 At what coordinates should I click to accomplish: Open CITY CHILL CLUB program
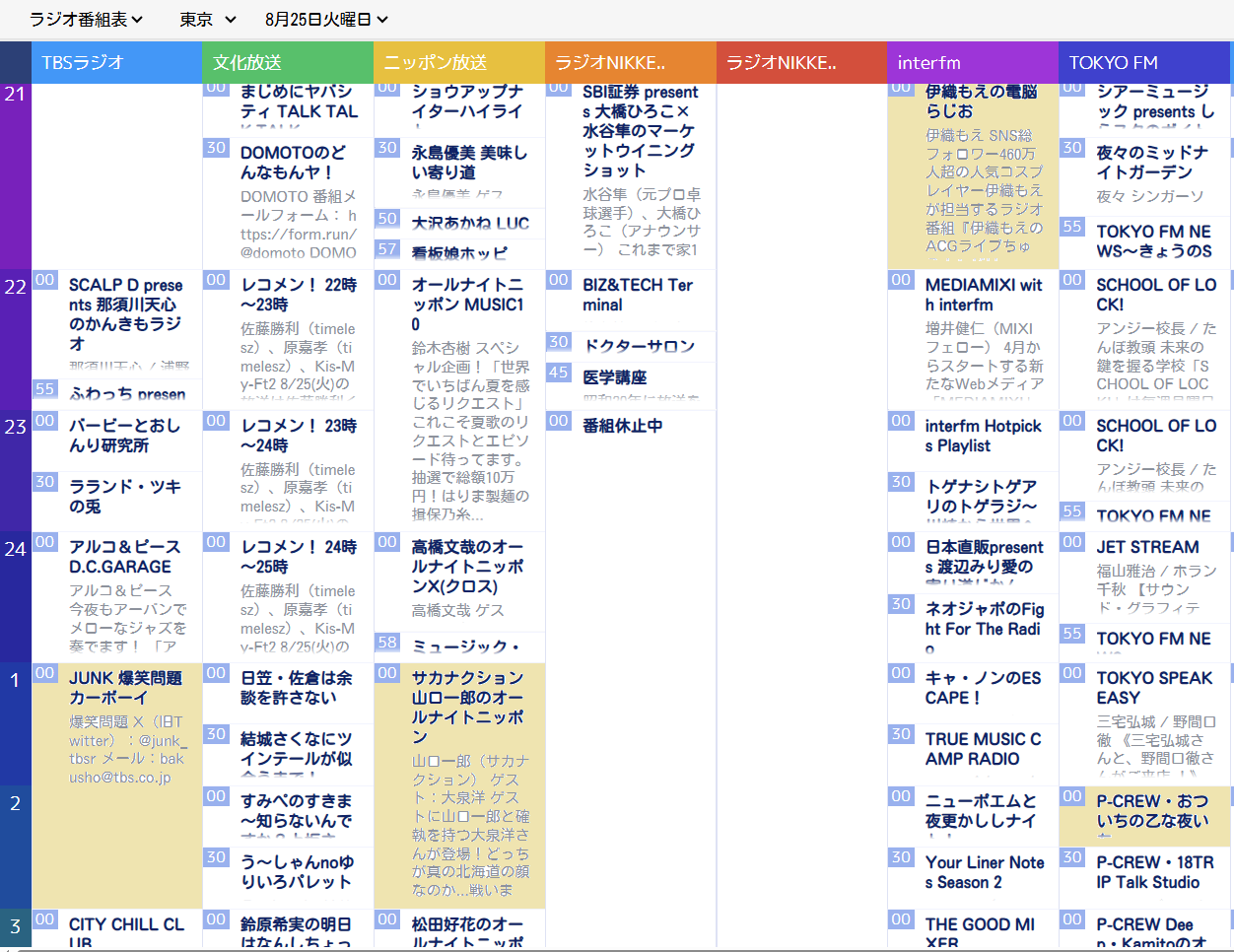(116, 928)
